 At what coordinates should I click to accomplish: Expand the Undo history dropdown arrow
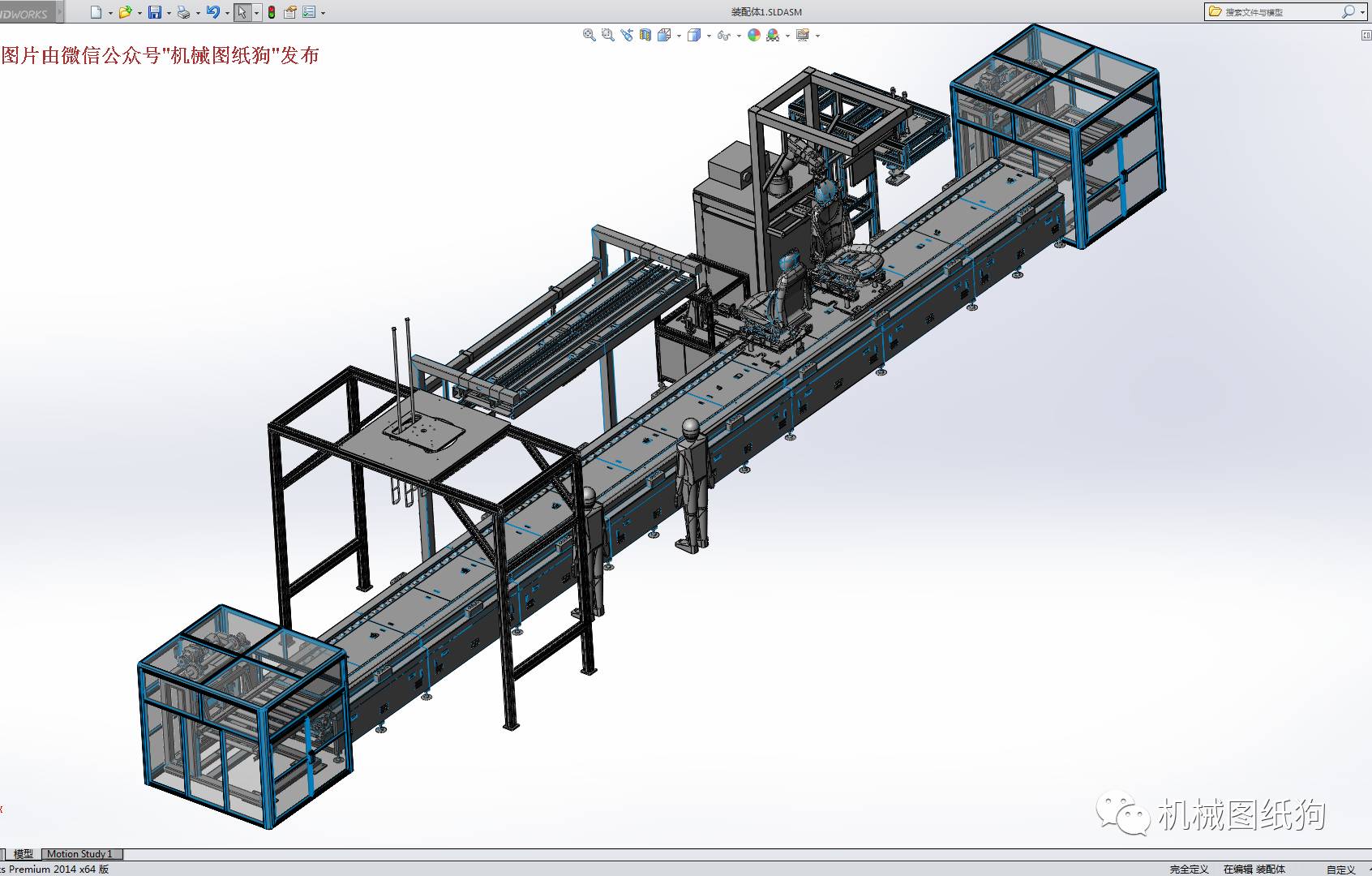pos(227,13)
